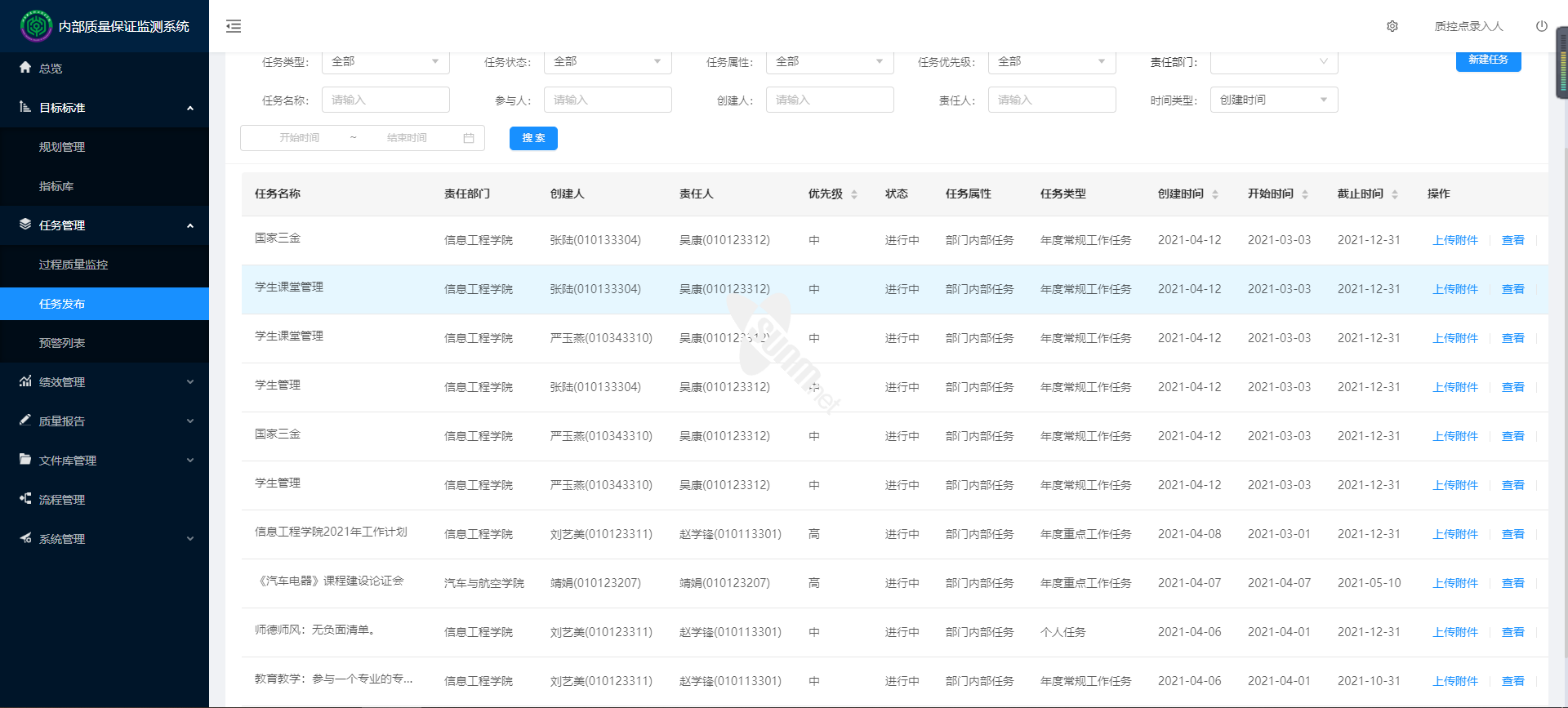Click calendar icon in date range field
Viewport: 1568px width, 708px height.
point(469,138)
